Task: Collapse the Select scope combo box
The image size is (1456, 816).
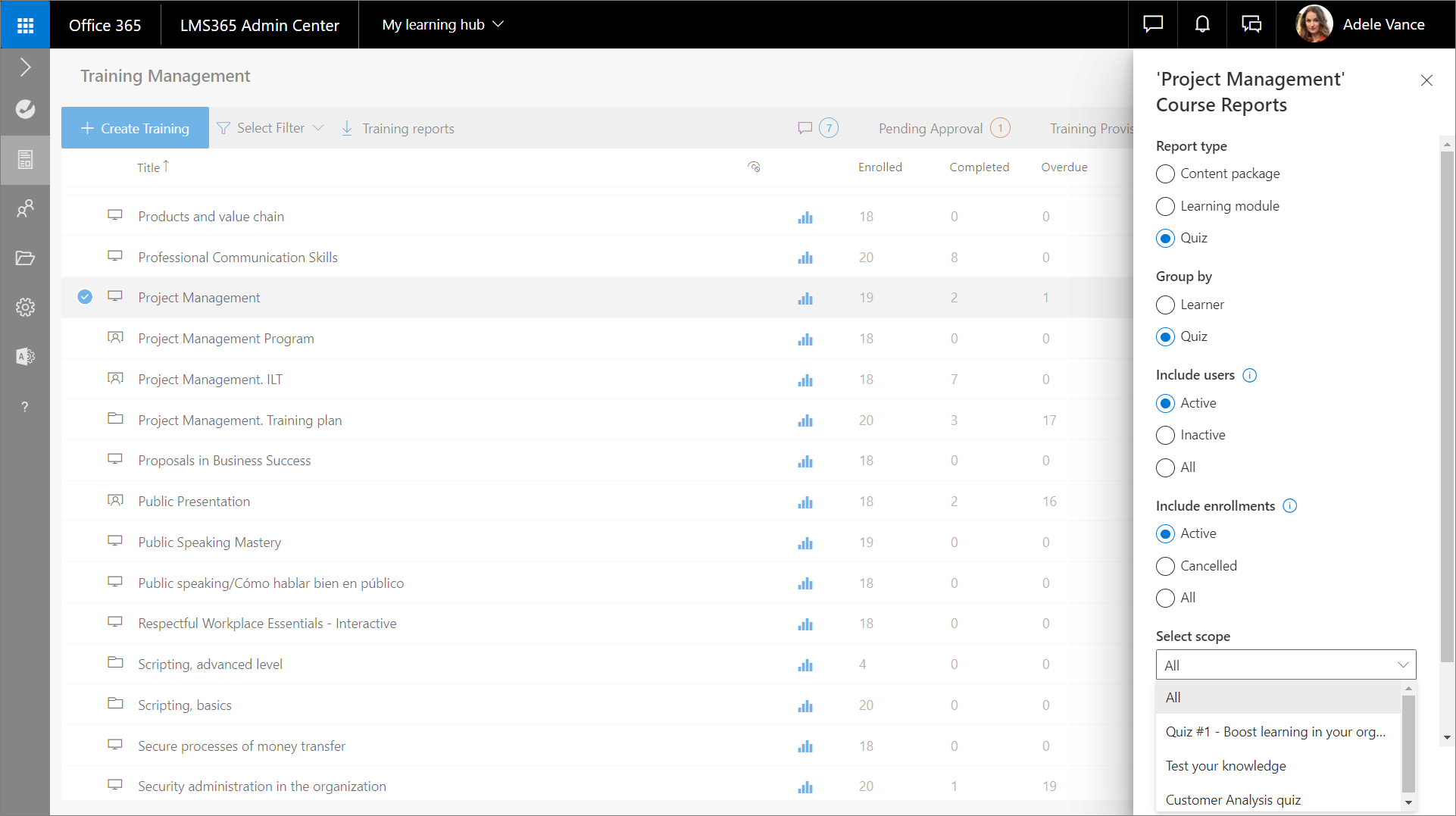Action: coord(1402,665)
